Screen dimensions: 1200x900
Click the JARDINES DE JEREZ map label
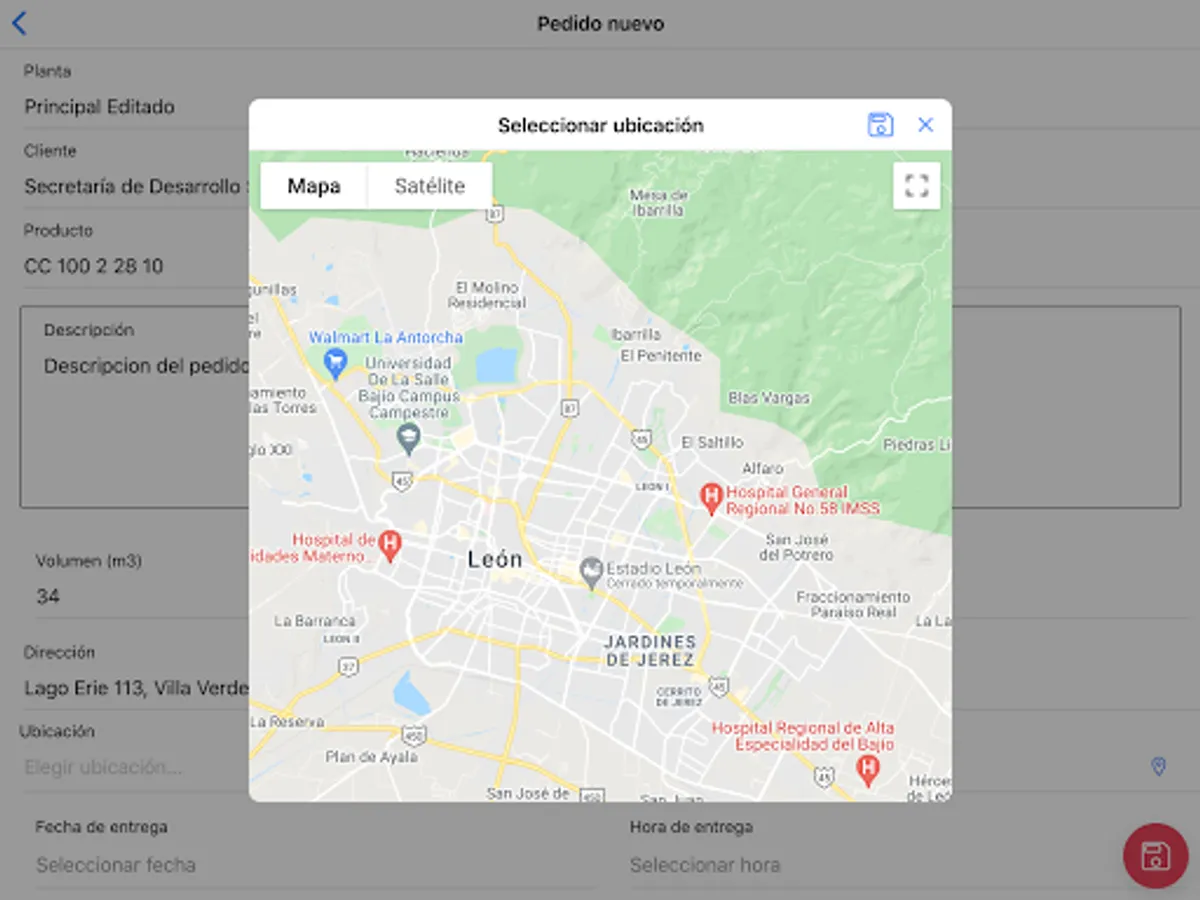[x=649, y=651]
